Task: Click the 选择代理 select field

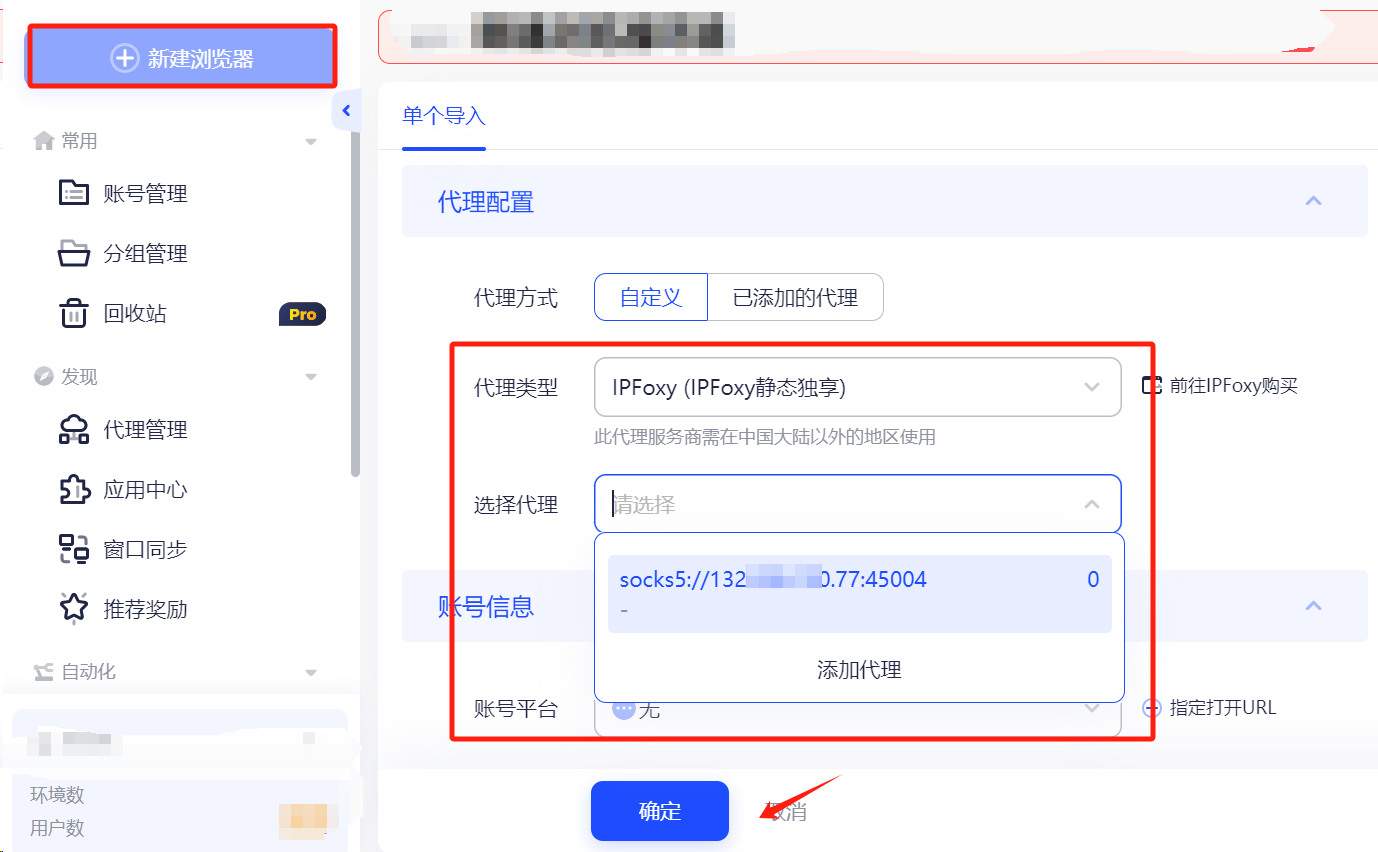Action: 857,504
